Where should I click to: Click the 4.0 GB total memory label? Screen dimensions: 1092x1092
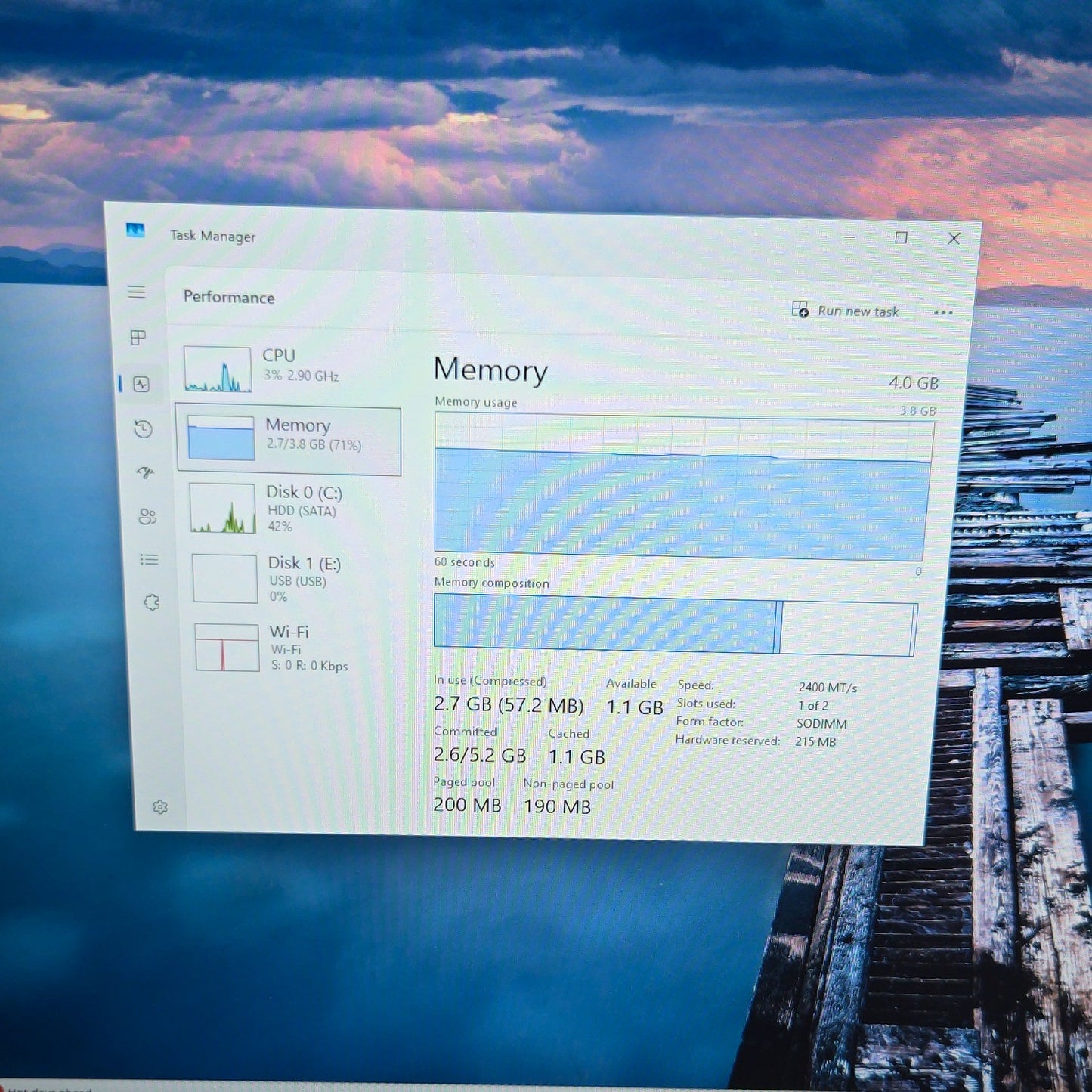coord(914,383)
